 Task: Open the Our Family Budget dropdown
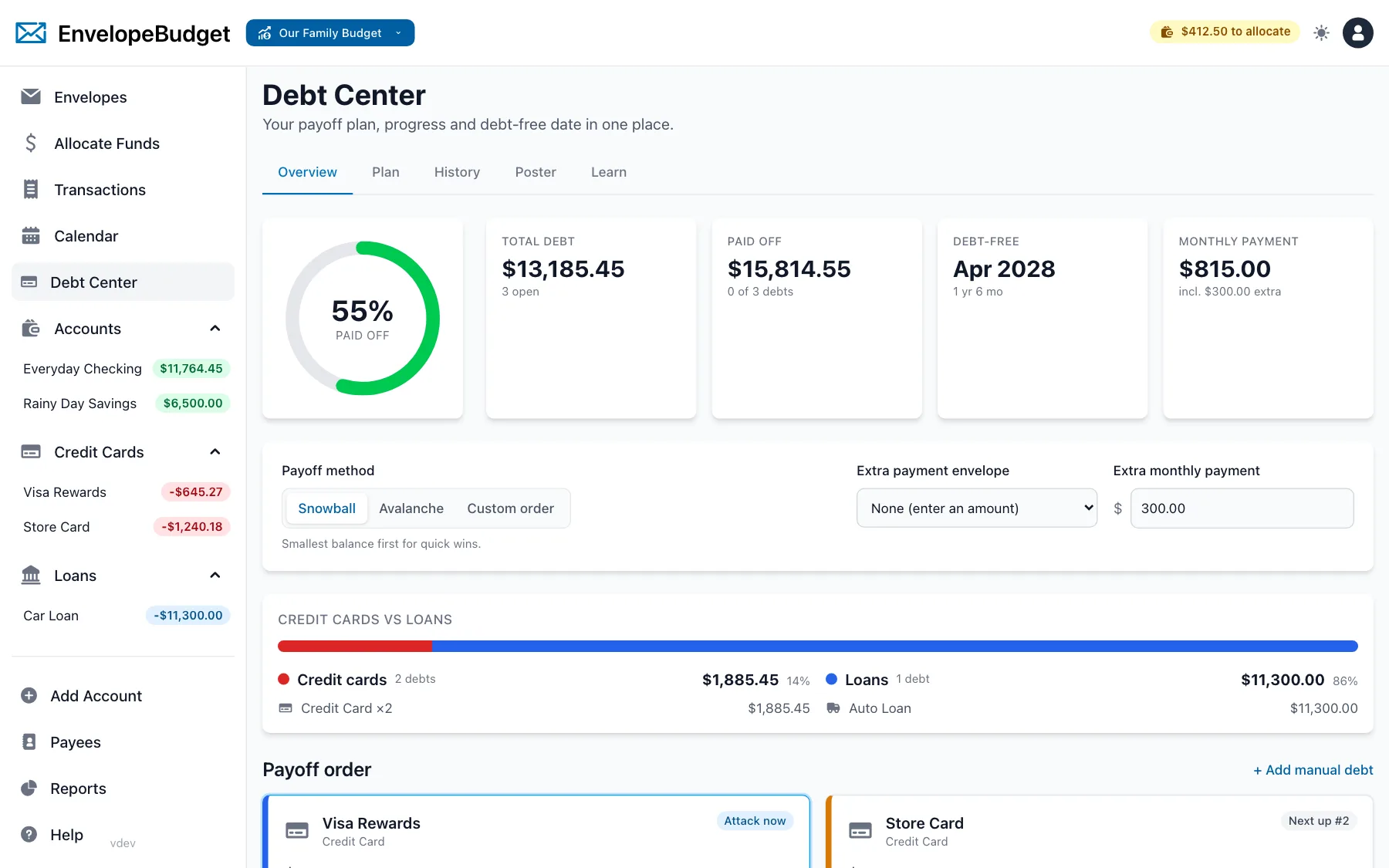330,32
